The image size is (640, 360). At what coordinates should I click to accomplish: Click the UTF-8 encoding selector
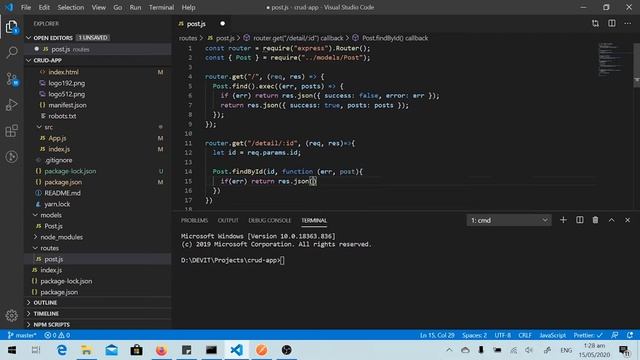click(x=502, y=335)
